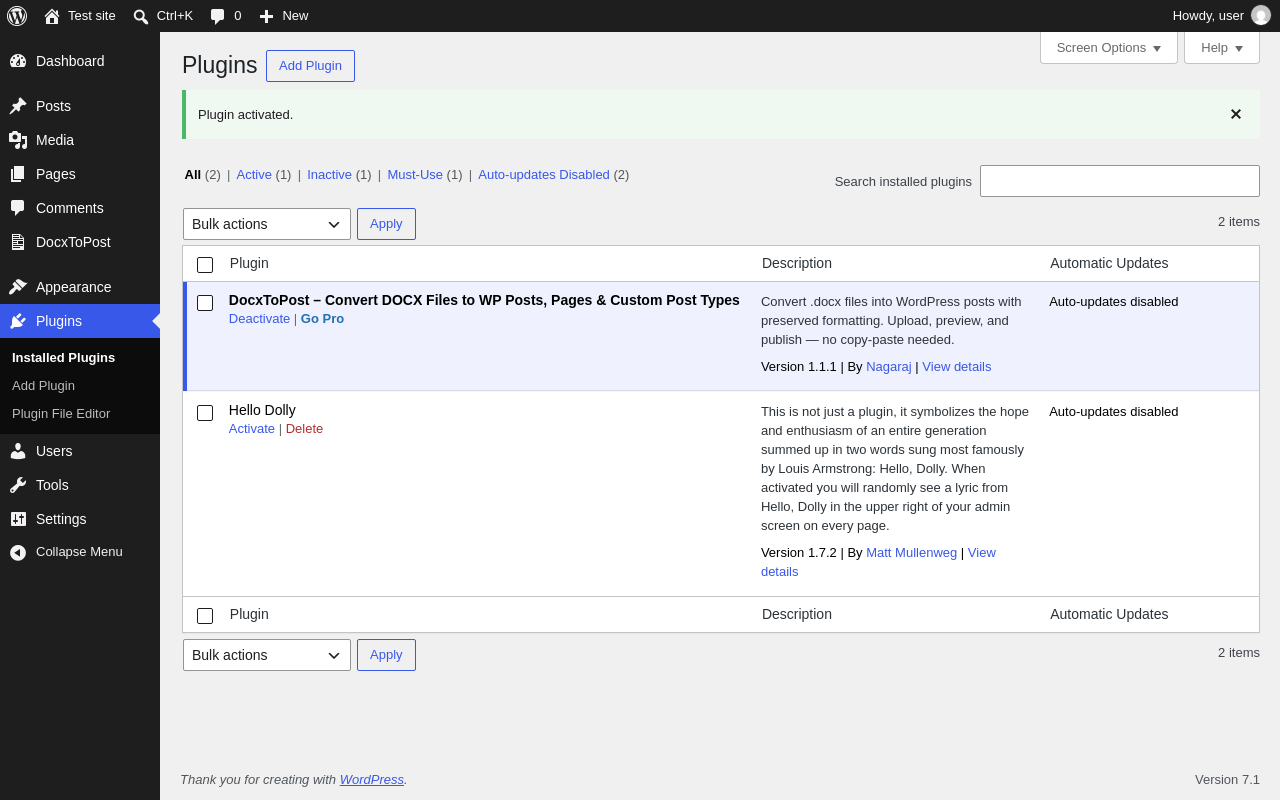Viewport: 1280px width, 800px height.
Task: Click the Add Plugin button
Action: click(x=310, y=66)
